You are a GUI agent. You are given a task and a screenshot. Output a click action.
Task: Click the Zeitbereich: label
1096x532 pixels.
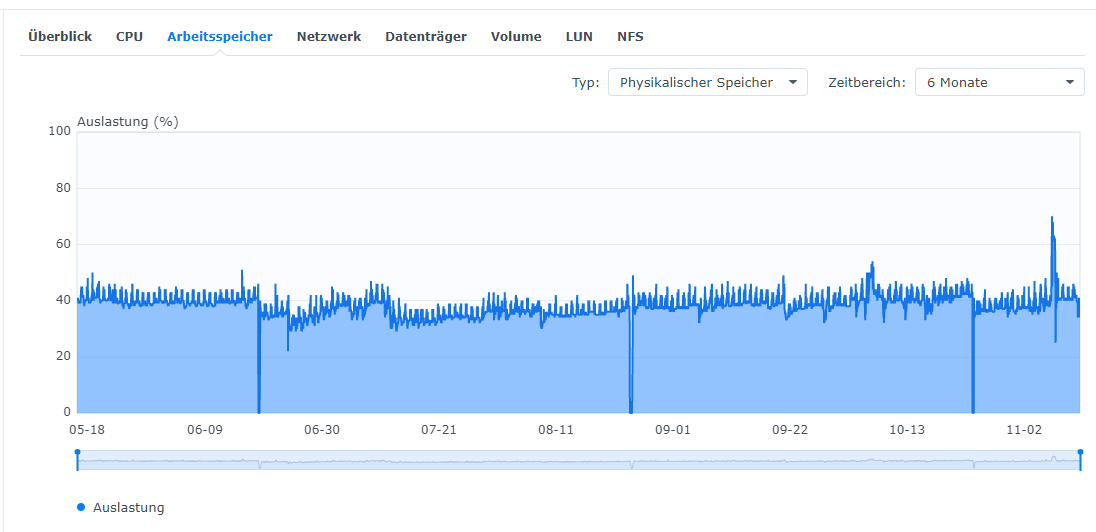[867, 82]
